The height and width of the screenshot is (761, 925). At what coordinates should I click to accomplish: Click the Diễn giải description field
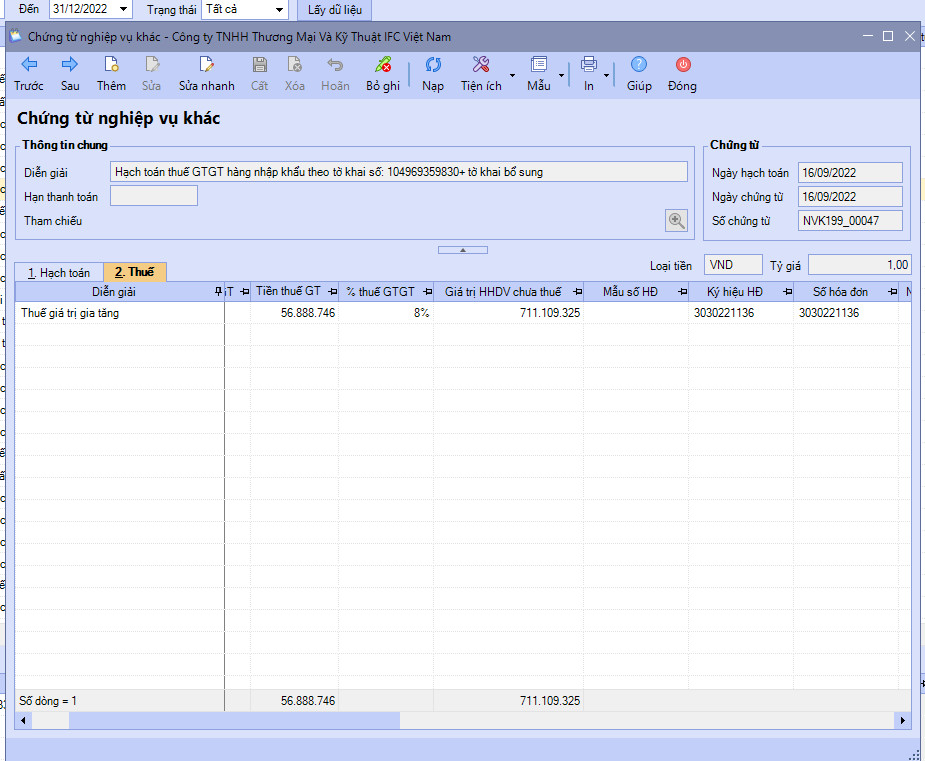point(399,172)
